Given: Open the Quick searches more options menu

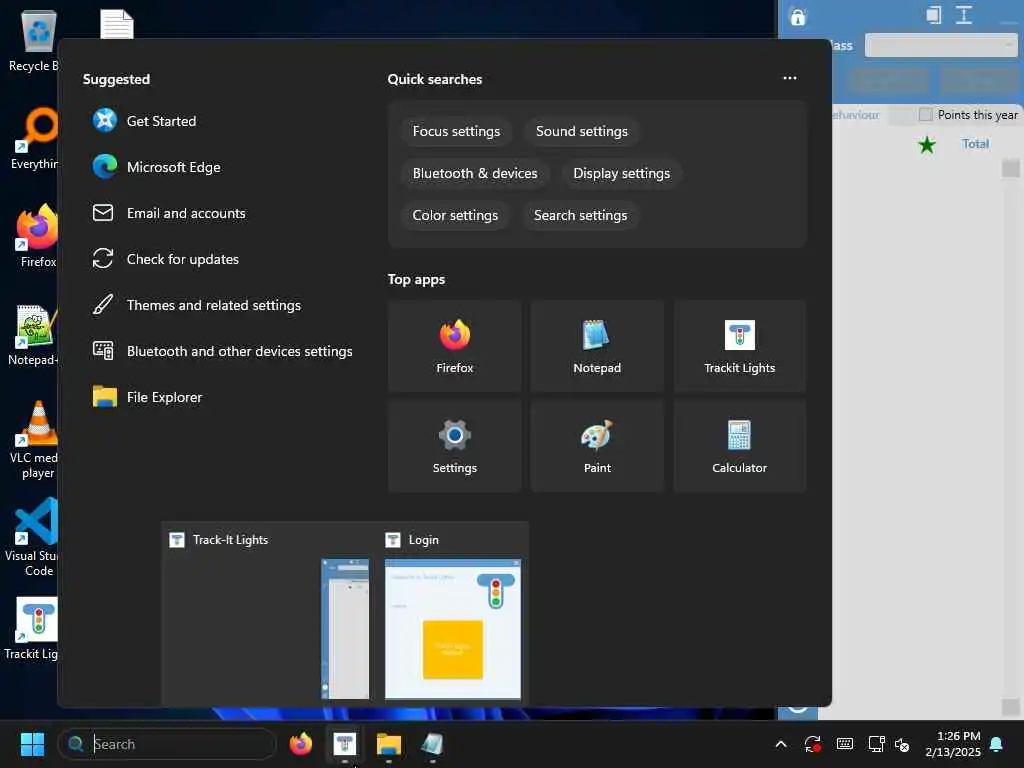Looking at the screenshot, I should (790, 78).
